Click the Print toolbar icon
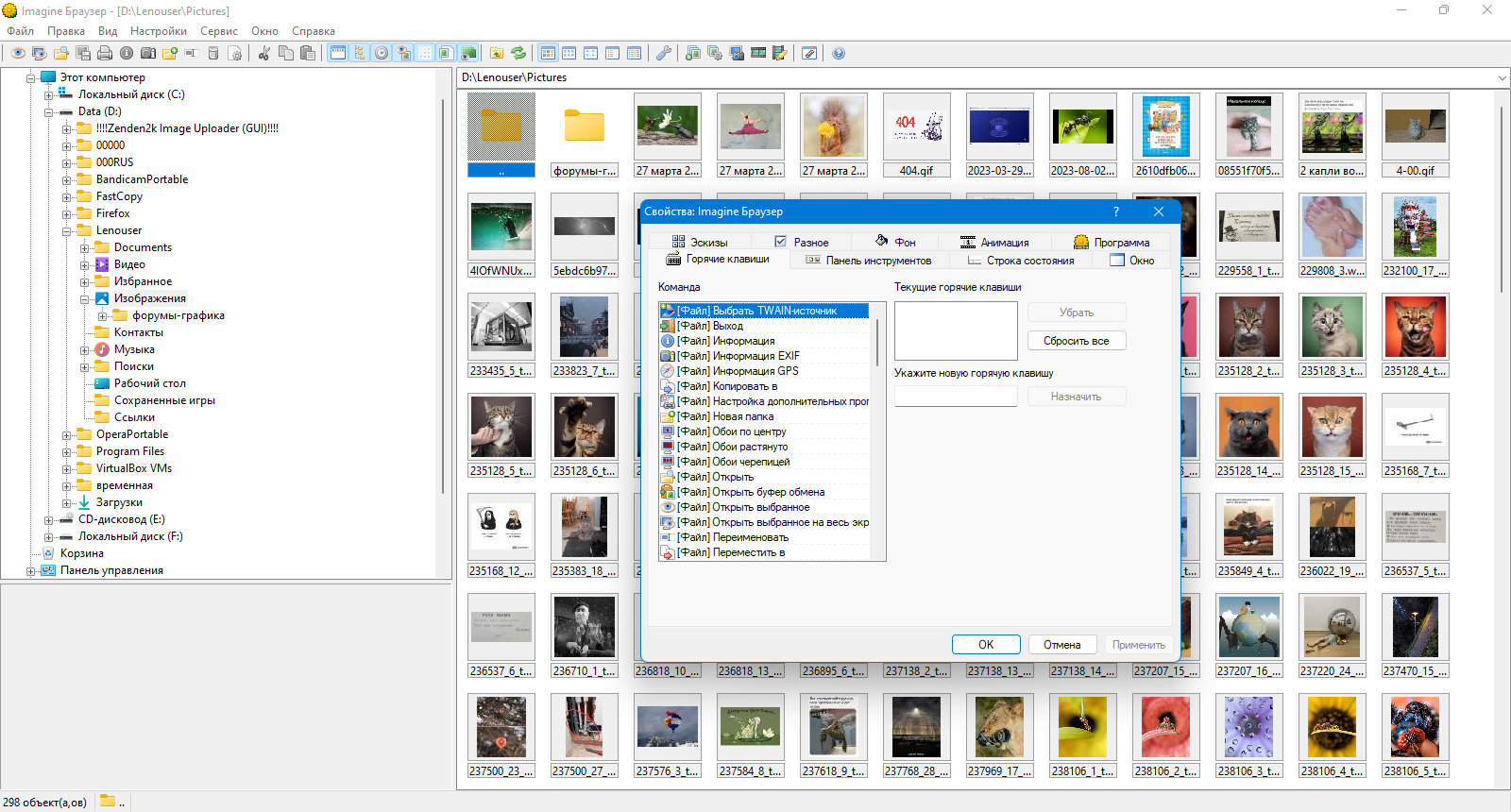This screenshot has height=812, width=1511. [105, 53]
